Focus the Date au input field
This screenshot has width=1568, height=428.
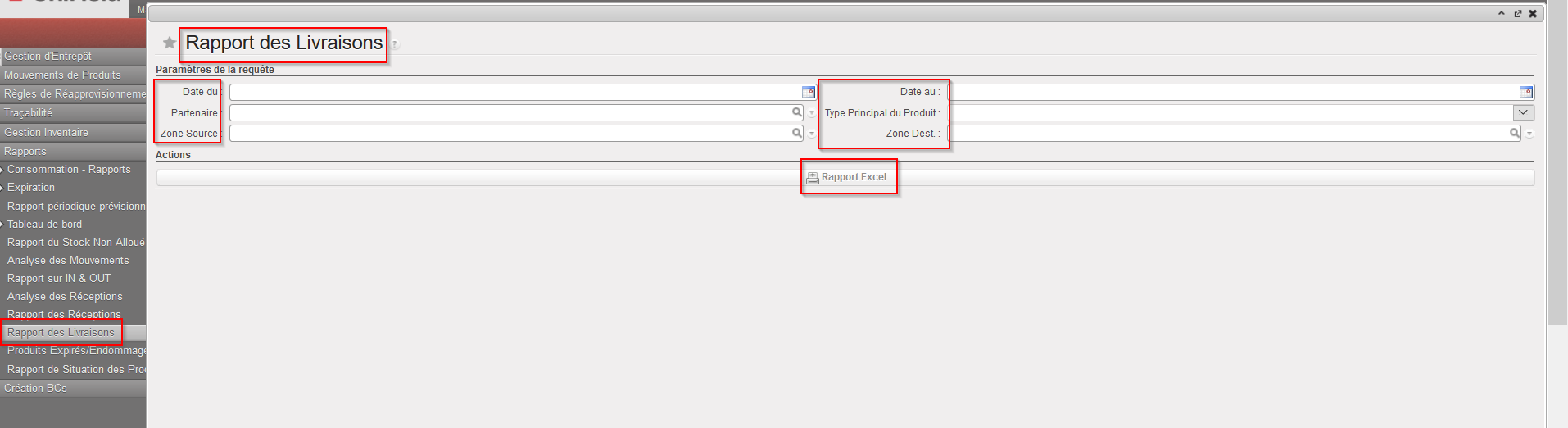(1232, 92)
